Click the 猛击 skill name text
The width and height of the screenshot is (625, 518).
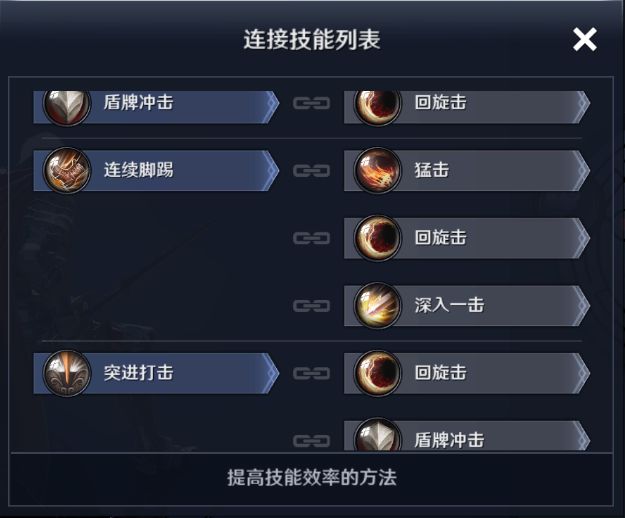click(432, 170)
